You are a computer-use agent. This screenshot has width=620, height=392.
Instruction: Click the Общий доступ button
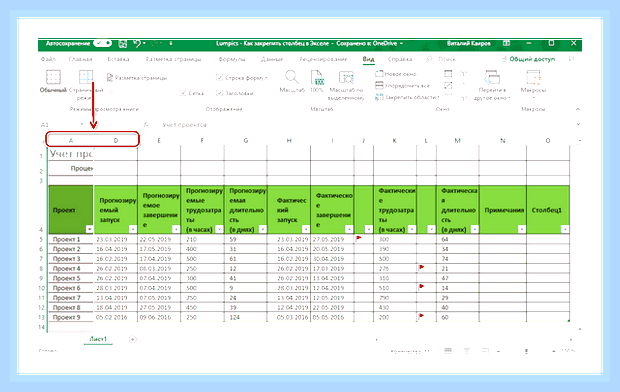coord(528,59)
